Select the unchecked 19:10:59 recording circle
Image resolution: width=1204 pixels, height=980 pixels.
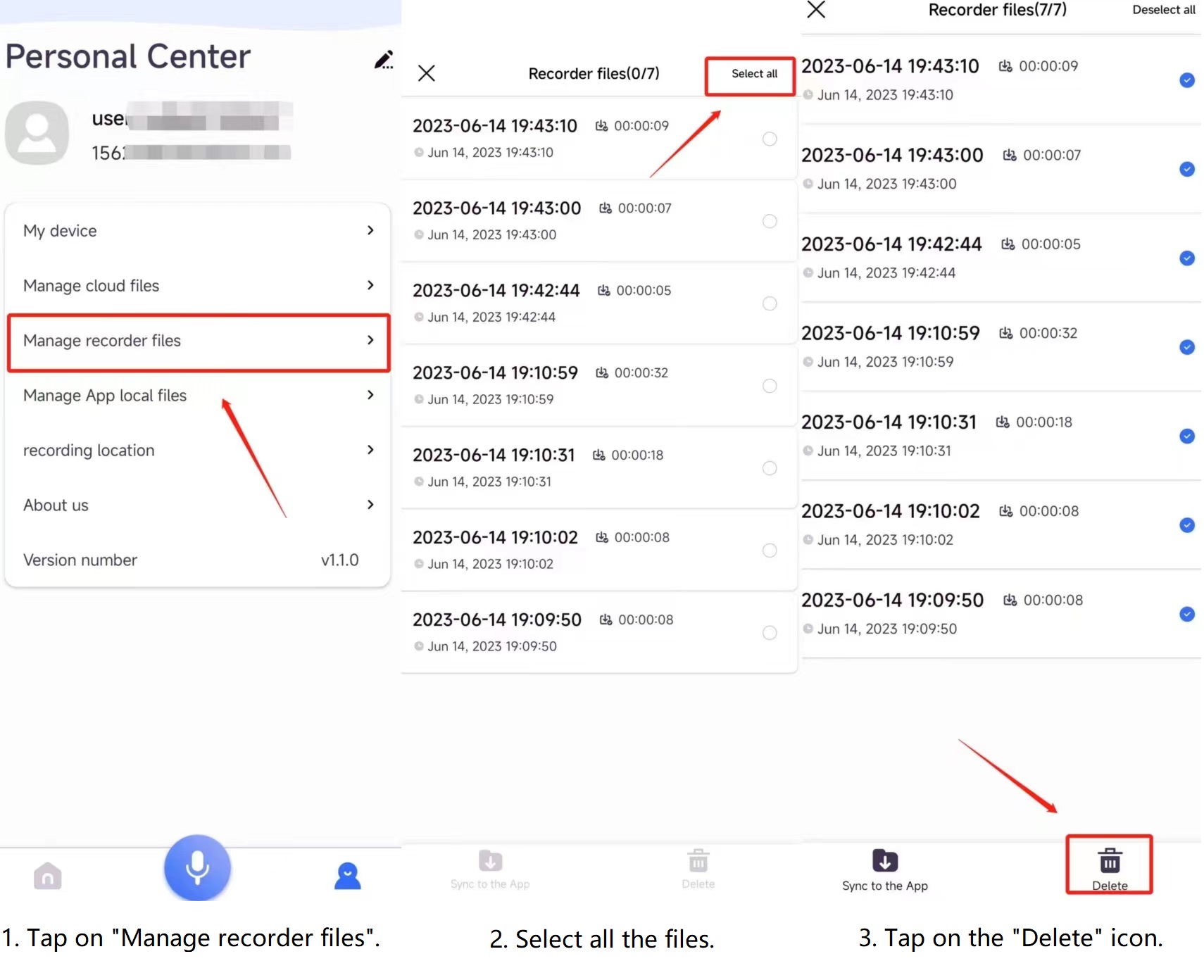tap(770, 386)
